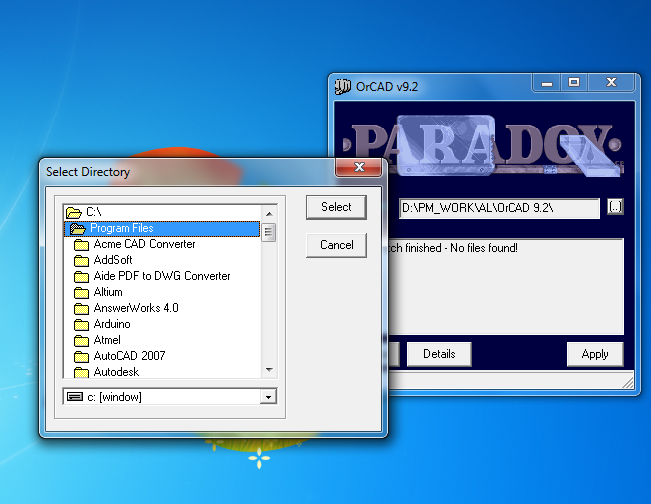
Task: Open the drive dropdown arrow
Action: [x=268, y=397]
